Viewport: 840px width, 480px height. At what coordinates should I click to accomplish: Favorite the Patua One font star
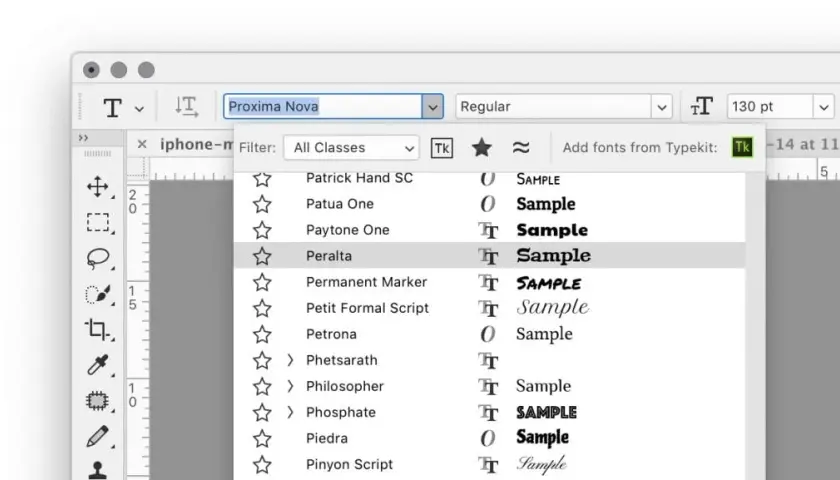pos(262,204)
